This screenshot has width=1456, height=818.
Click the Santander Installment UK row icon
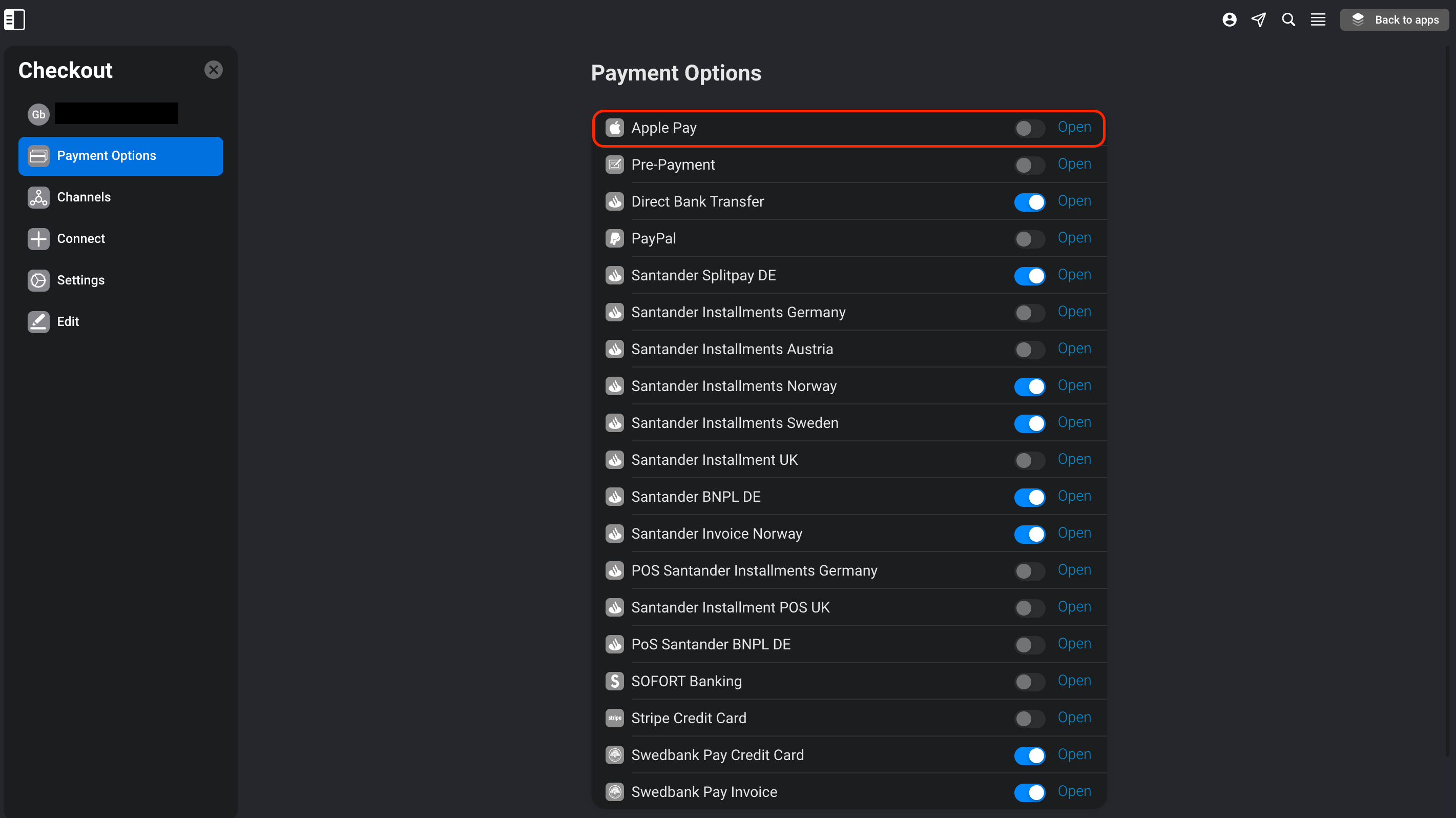point(614,460)
